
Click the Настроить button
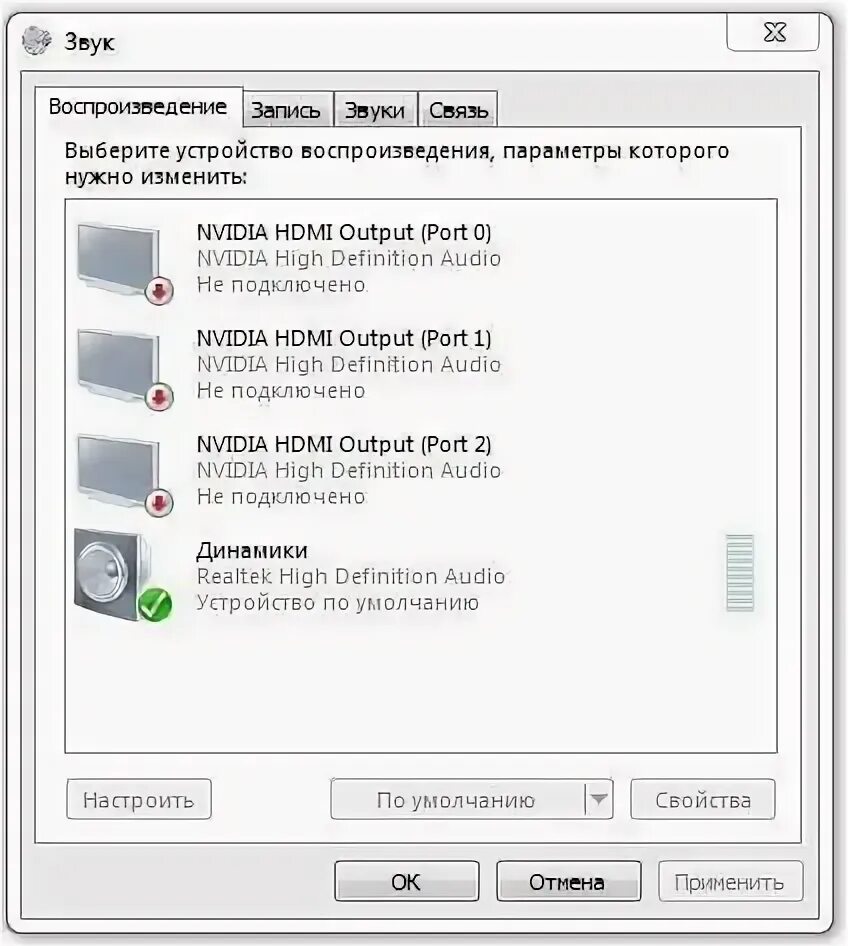(139, 799)
